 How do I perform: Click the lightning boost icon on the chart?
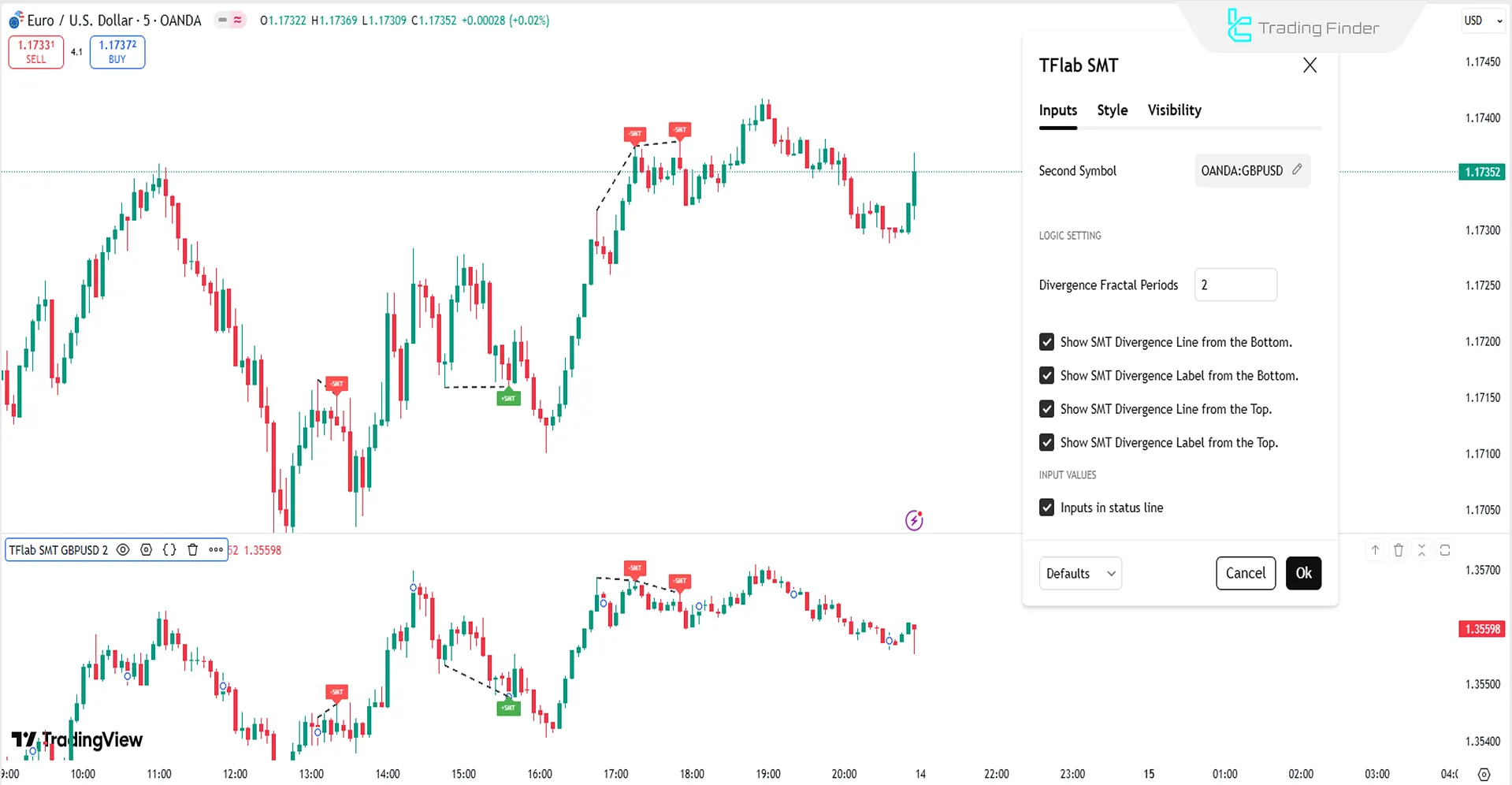point(913,520)
